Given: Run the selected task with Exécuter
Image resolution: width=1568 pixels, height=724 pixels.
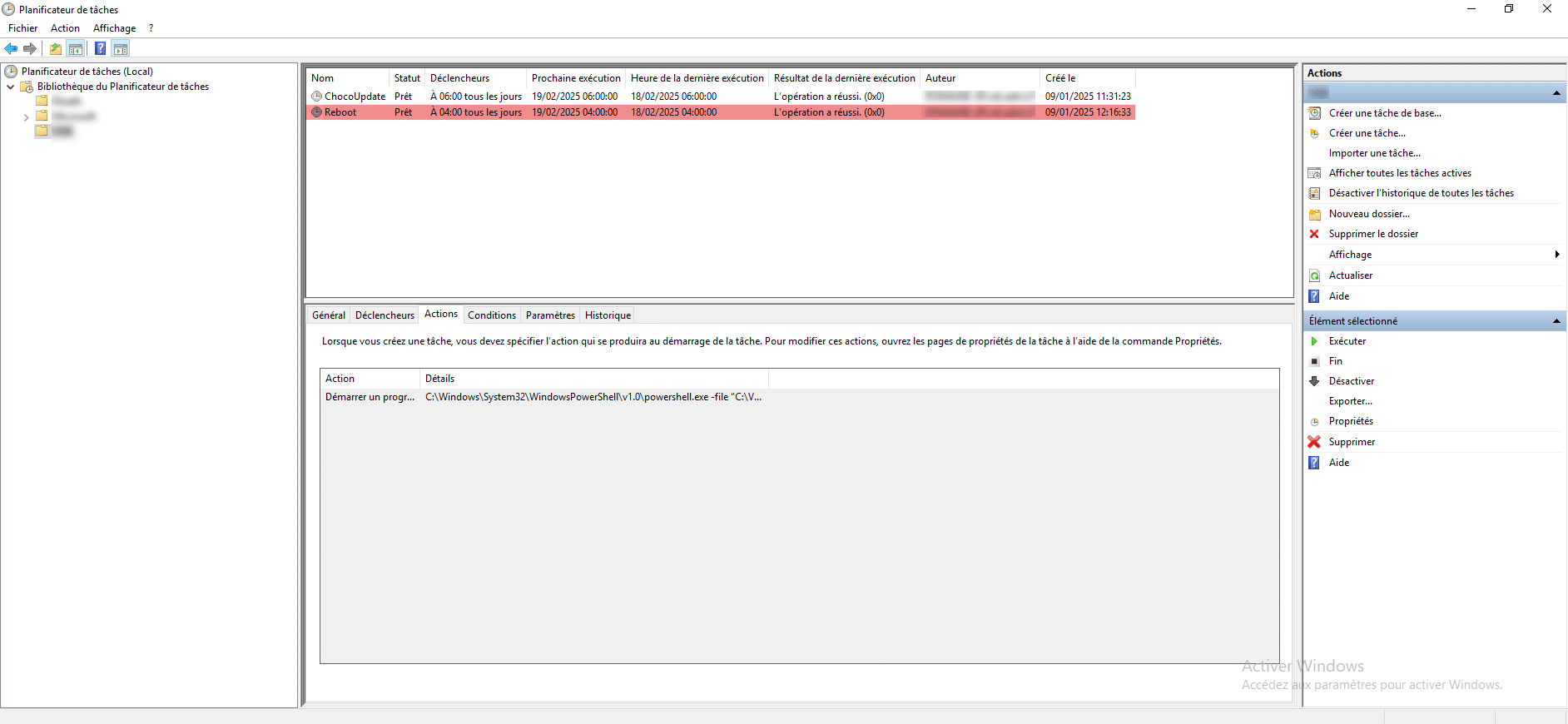Looking at the screenshot, I should [1347, 341].
